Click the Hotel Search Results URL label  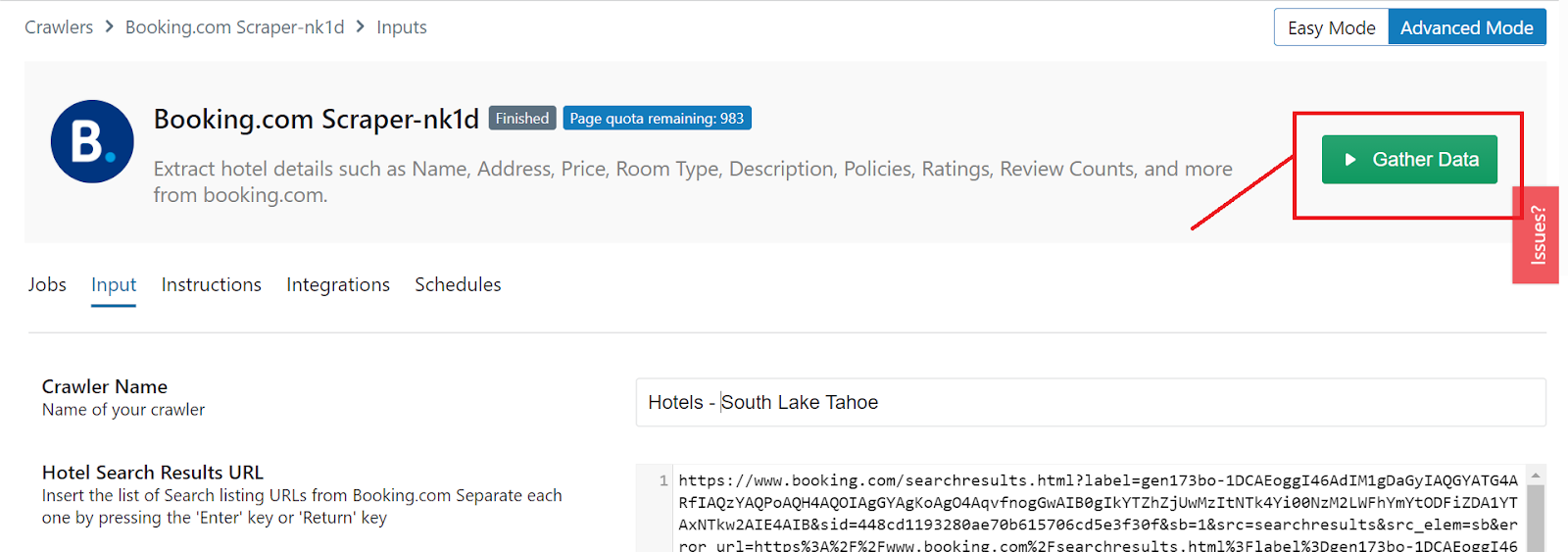pyautogui.click(x=153, y=473)
